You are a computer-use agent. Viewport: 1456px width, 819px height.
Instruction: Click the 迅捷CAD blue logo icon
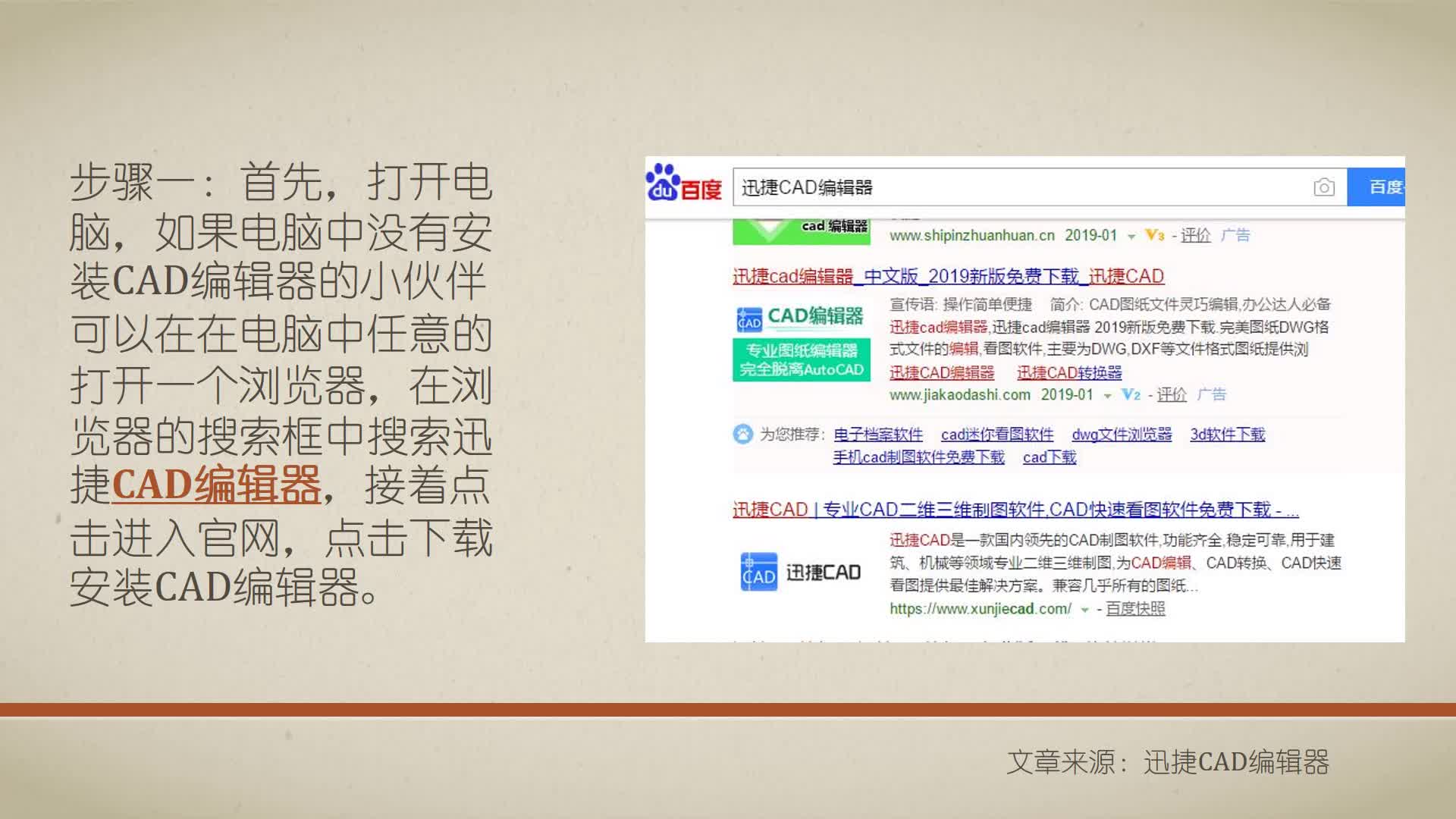pyautogui.click(x=758, y=573)
